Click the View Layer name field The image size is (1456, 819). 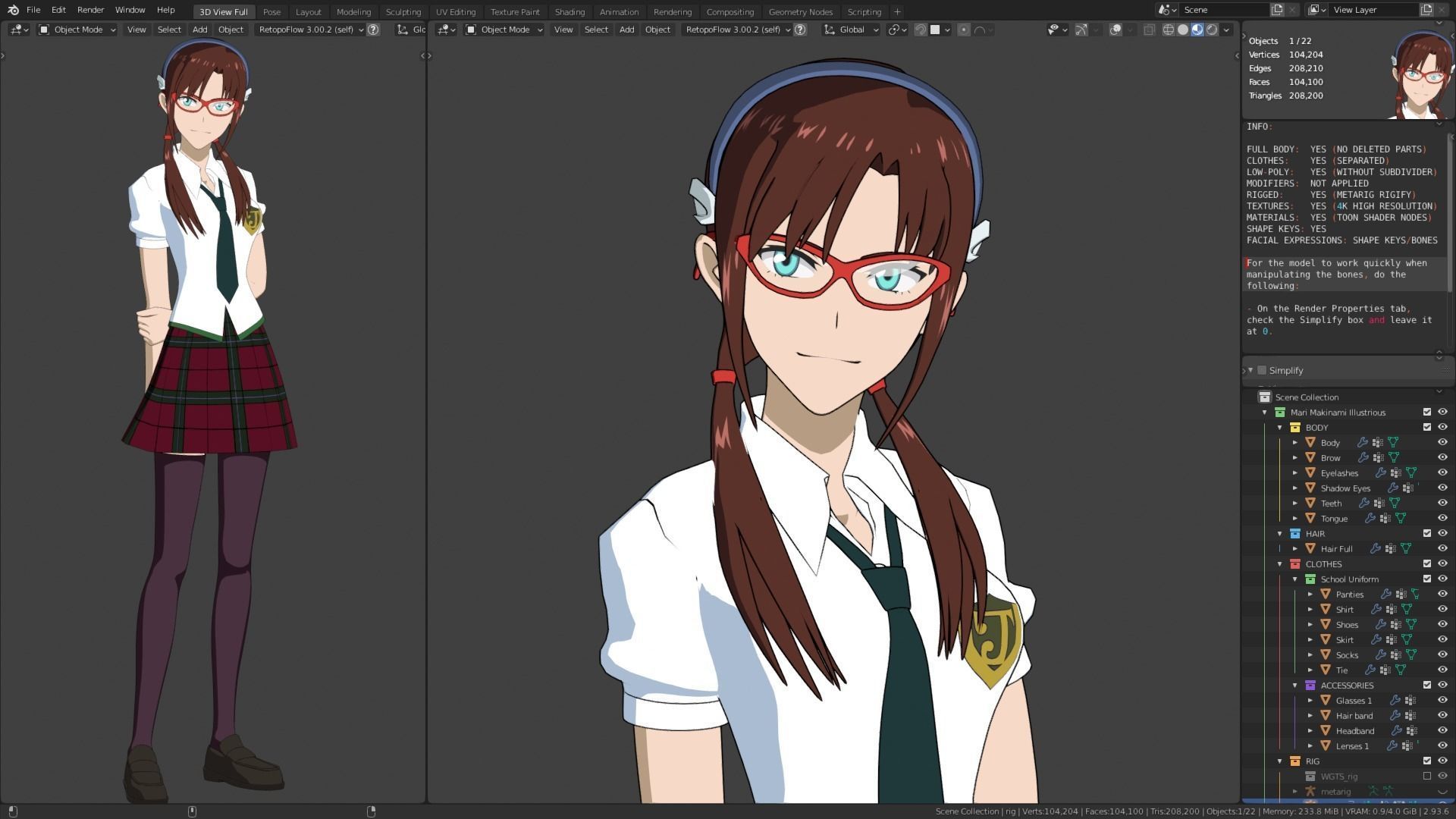1373,10
